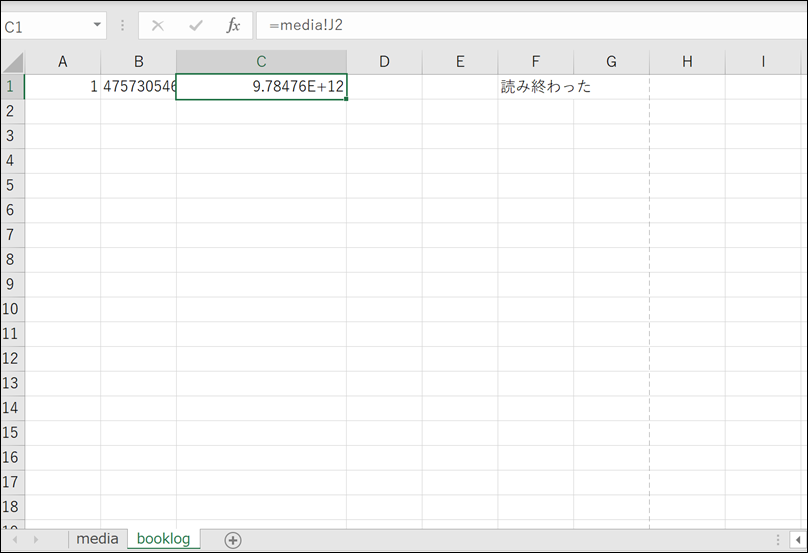
Task: Click the horizontal scroll left arrow
Action: pyautogui.click(x=798, y=540)
